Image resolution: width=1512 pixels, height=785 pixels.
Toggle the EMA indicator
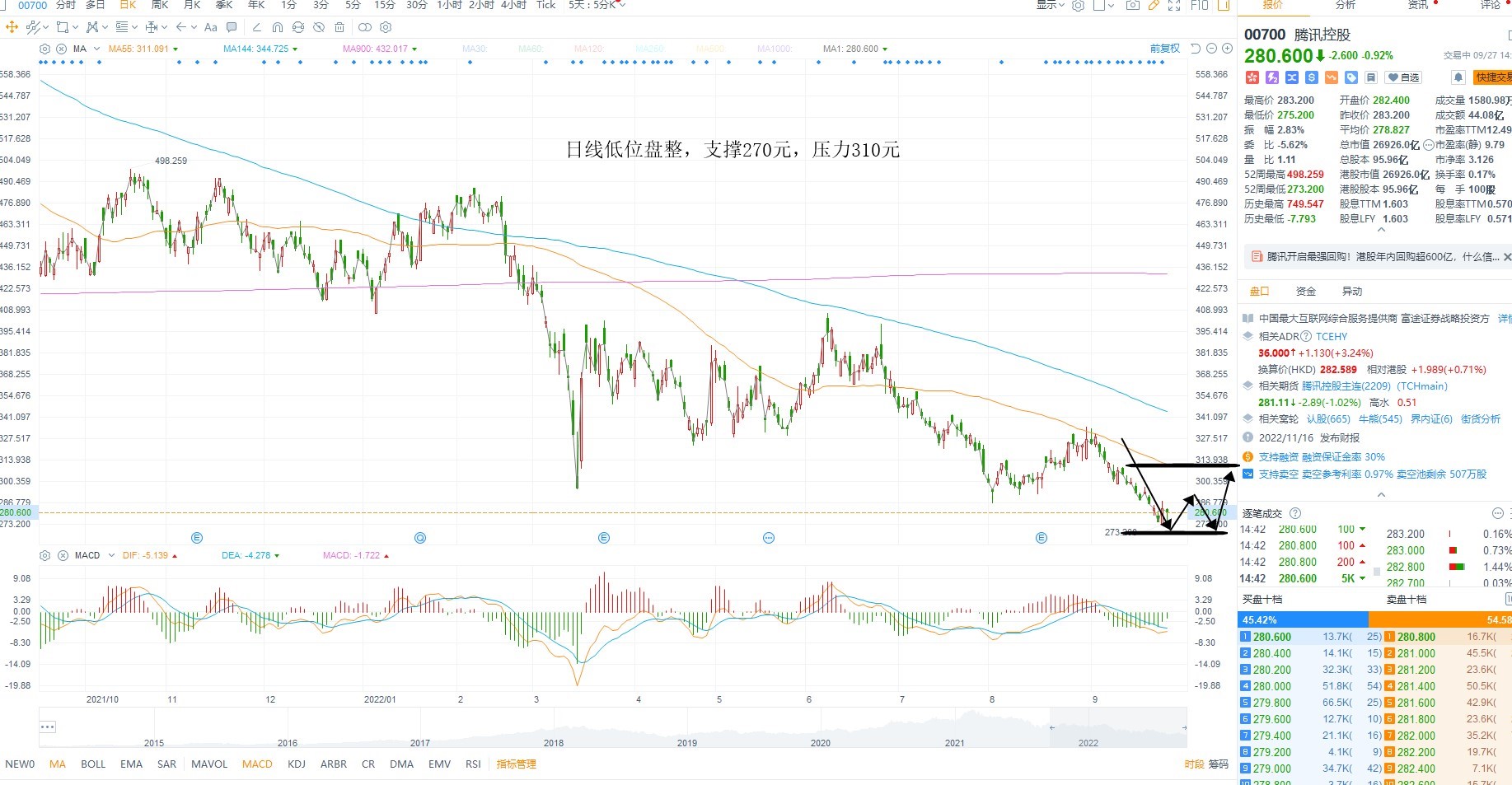click(132, 764)
